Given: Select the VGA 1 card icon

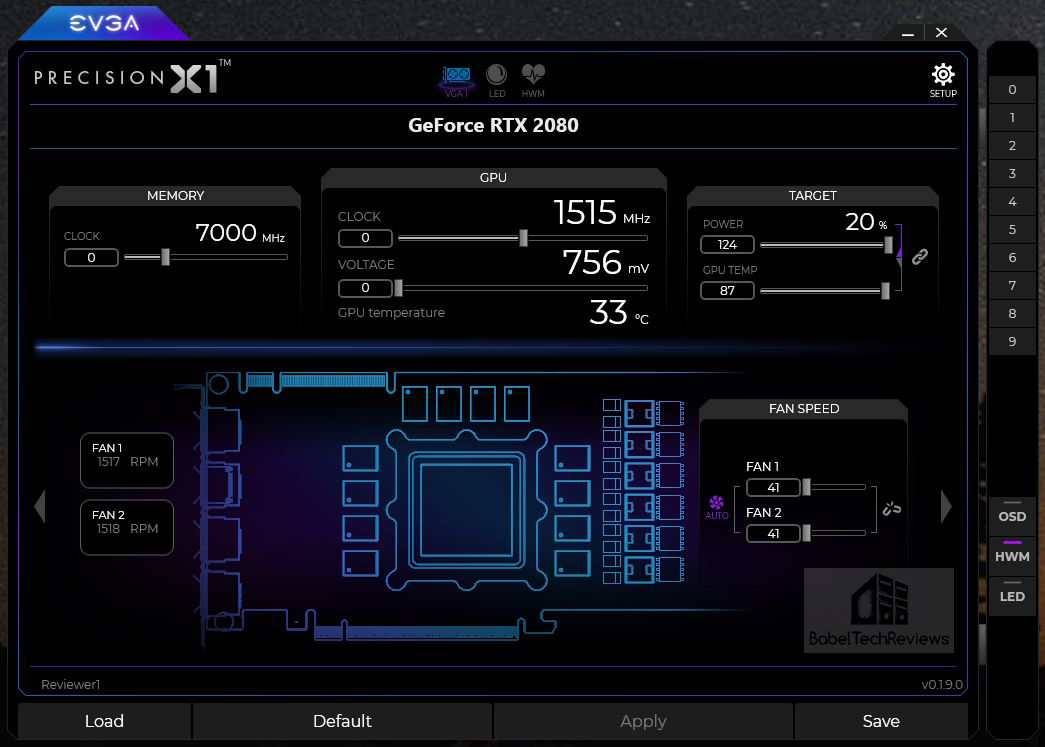Looking at the screenshot, I should (x=457, y=81).
